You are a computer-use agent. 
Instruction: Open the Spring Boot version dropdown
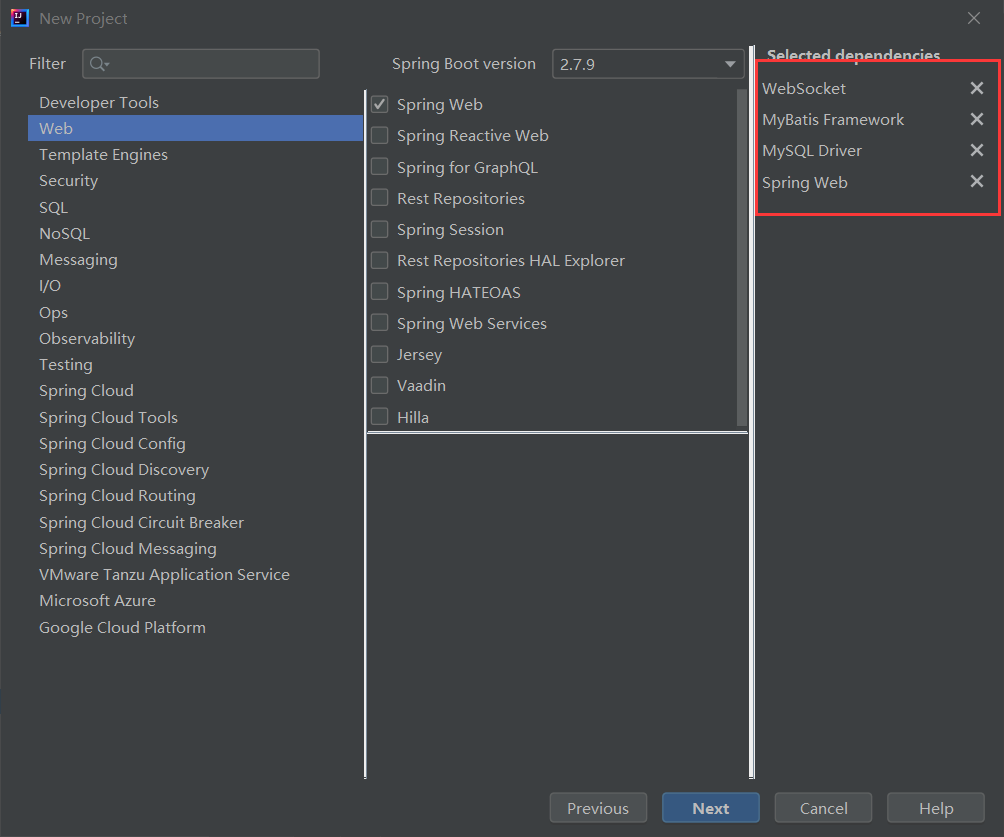[647, 64]
